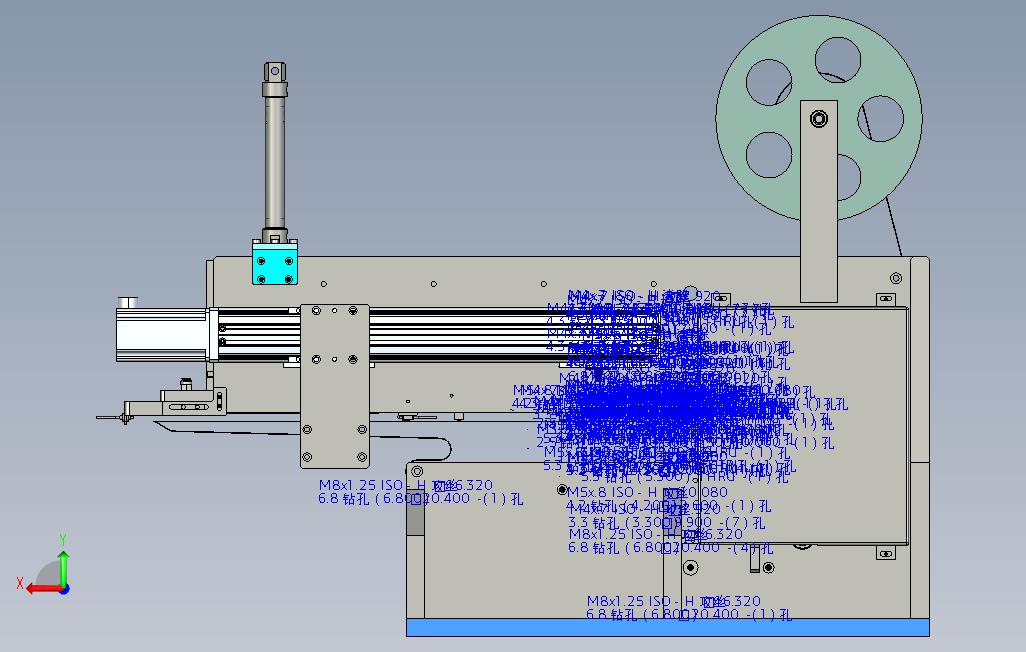This screenshot has width=1026, height=652.
Task: Select the vertical reel support bracket
Action: coord(819,202)
